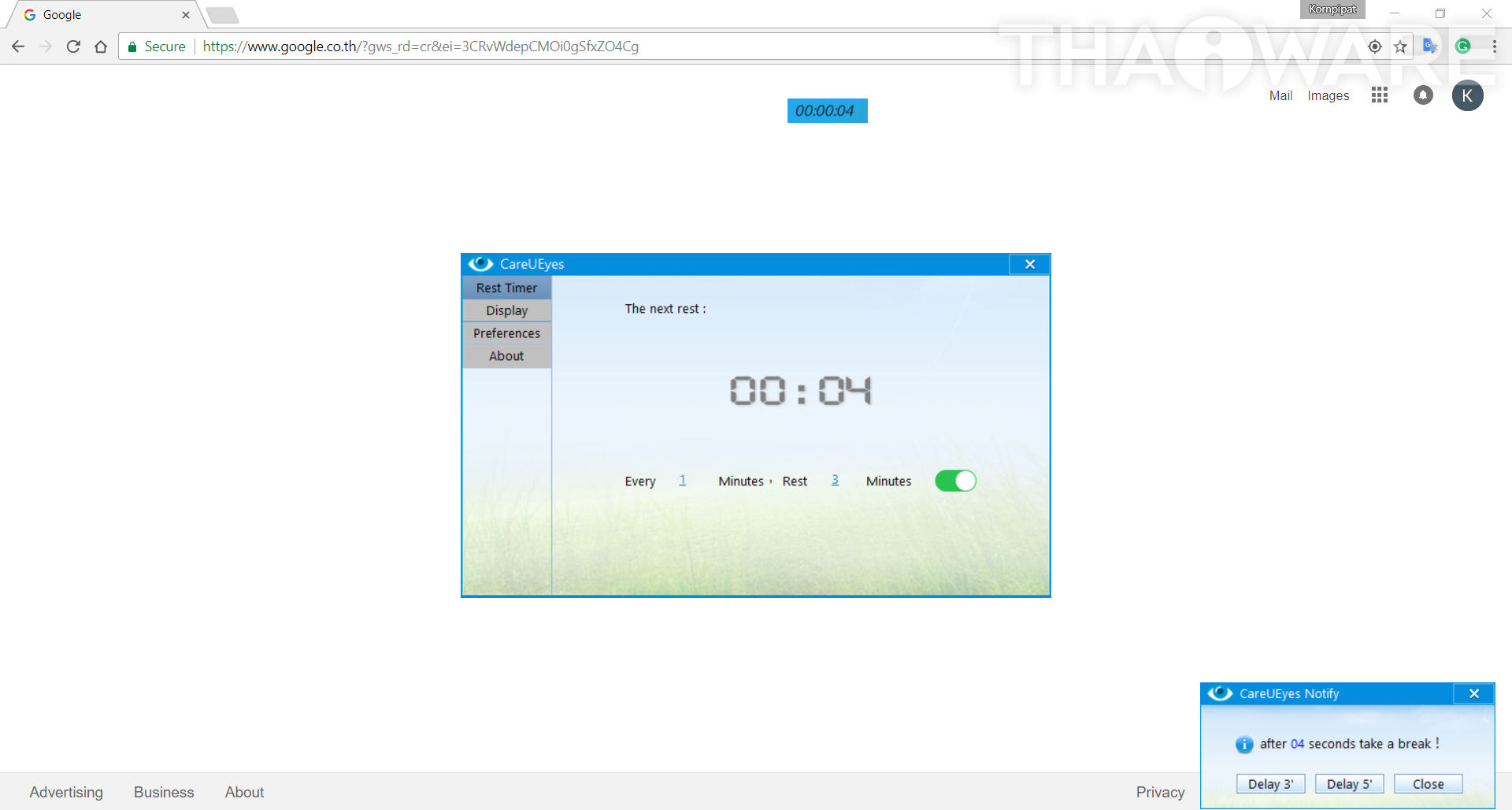Go to the browser home page

point(101,46)
